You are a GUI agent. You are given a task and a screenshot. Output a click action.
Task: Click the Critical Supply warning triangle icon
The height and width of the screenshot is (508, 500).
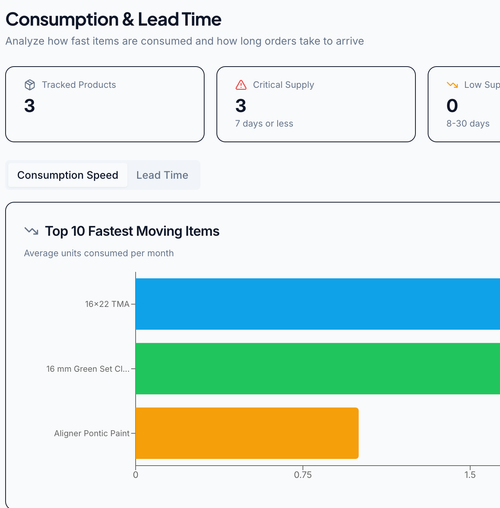[x=241, y=85]
